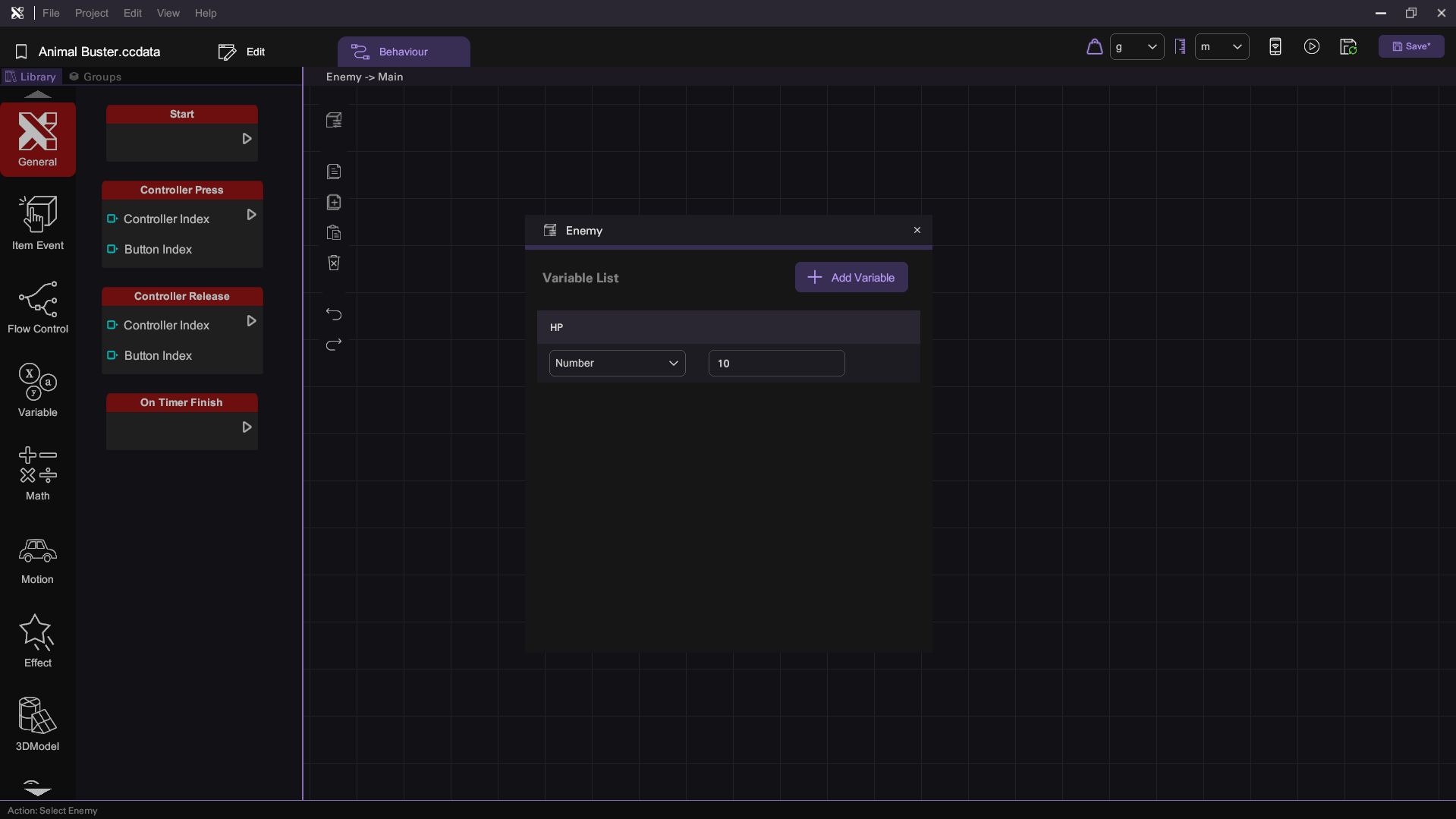The height and width of the screenshot is (819, 1456).
Task: Open the Math blocks category
Action: pyautogui.click(x=37, y=474)
